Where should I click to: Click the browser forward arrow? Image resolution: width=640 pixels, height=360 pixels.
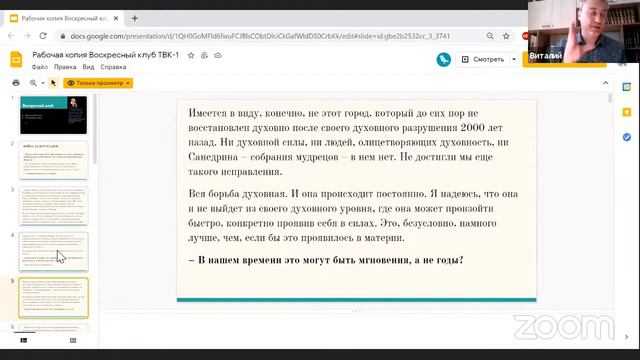pyautogui.click(x=27, y=36)
